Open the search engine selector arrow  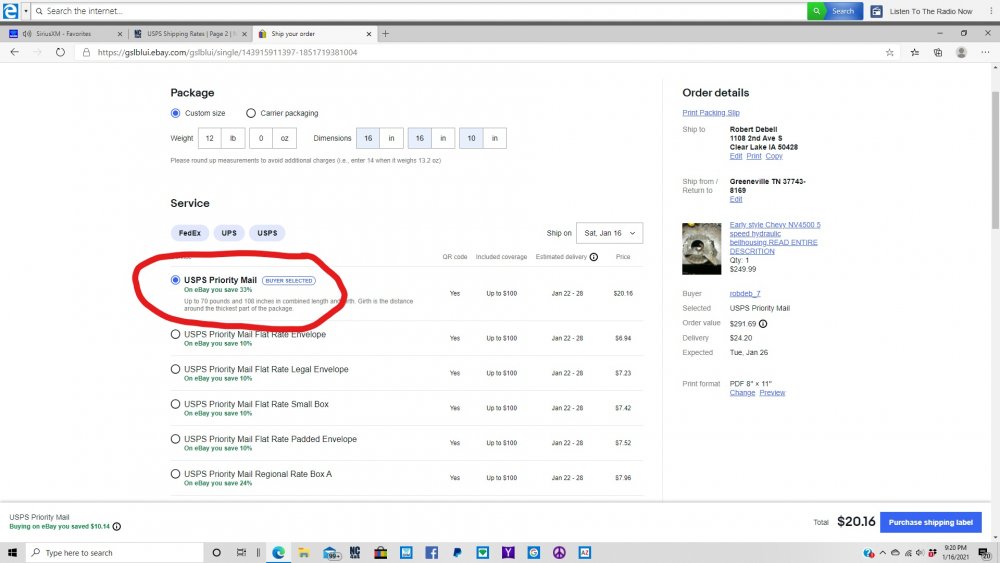click(26, 11)
